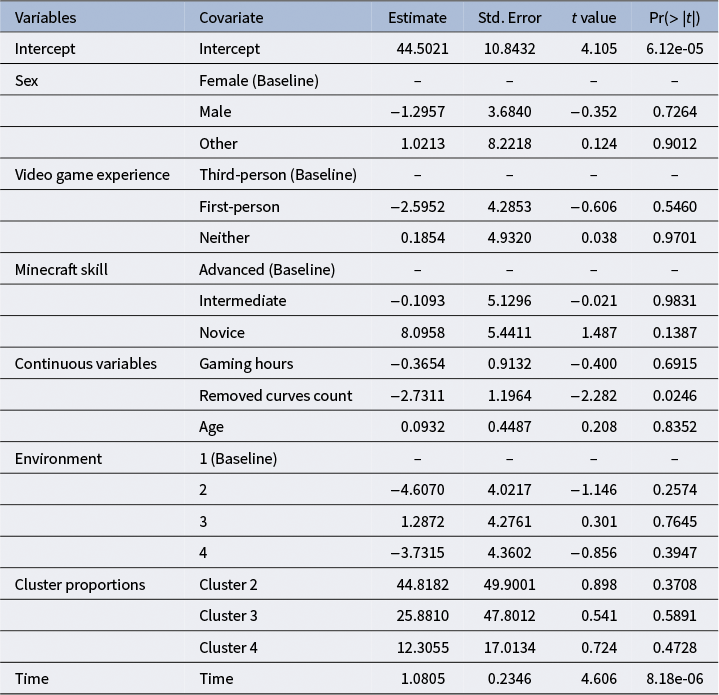Click the Gaming hours covariate
The width and height of the screenshot is (719, 695).
point(246,364)
